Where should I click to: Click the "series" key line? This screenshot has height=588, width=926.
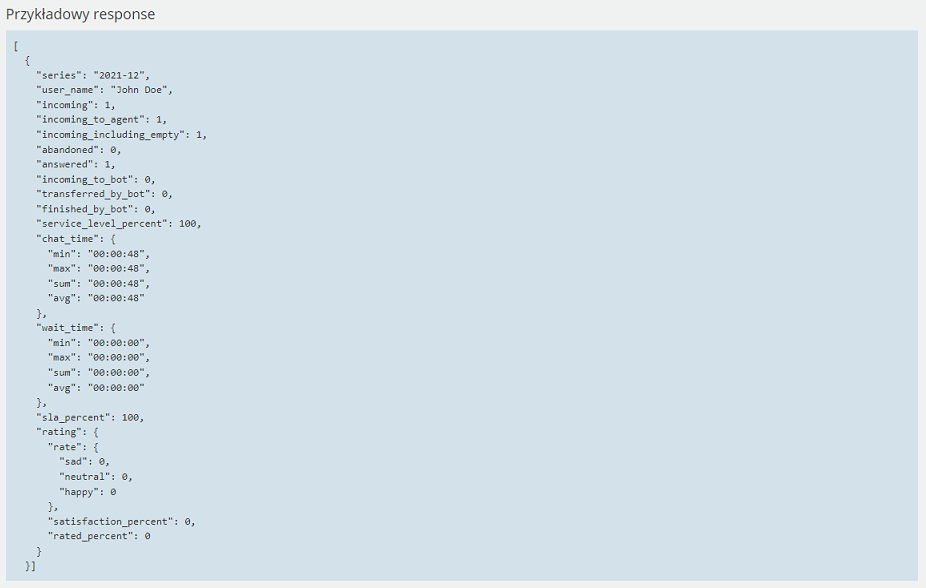pos(93,76)
